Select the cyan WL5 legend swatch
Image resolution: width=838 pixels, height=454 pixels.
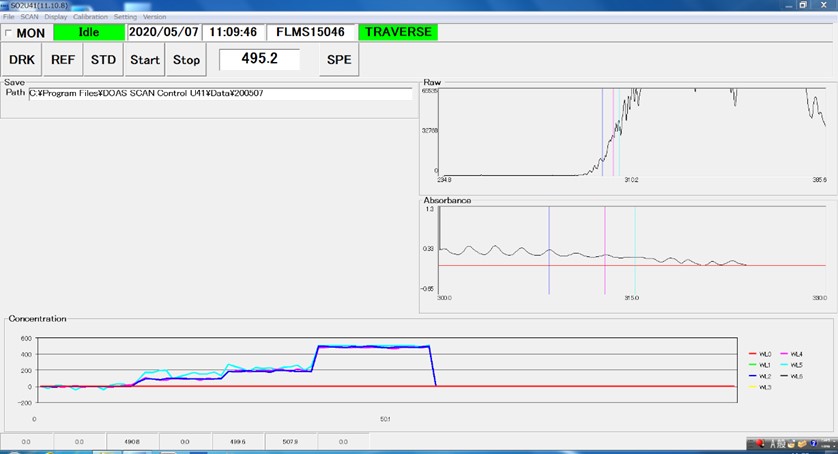(x=784, y=365)
